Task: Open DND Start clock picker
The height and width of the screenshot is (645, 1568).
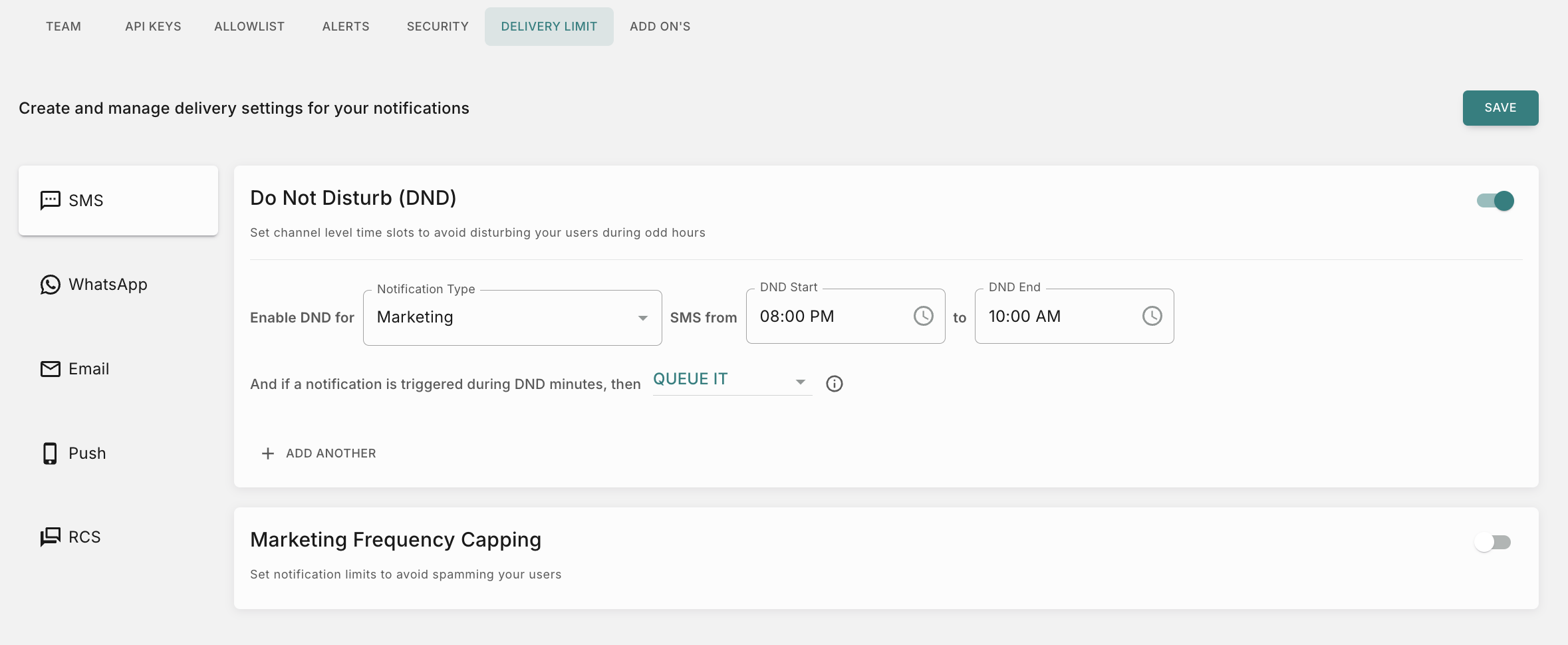Action: (923, 317)
